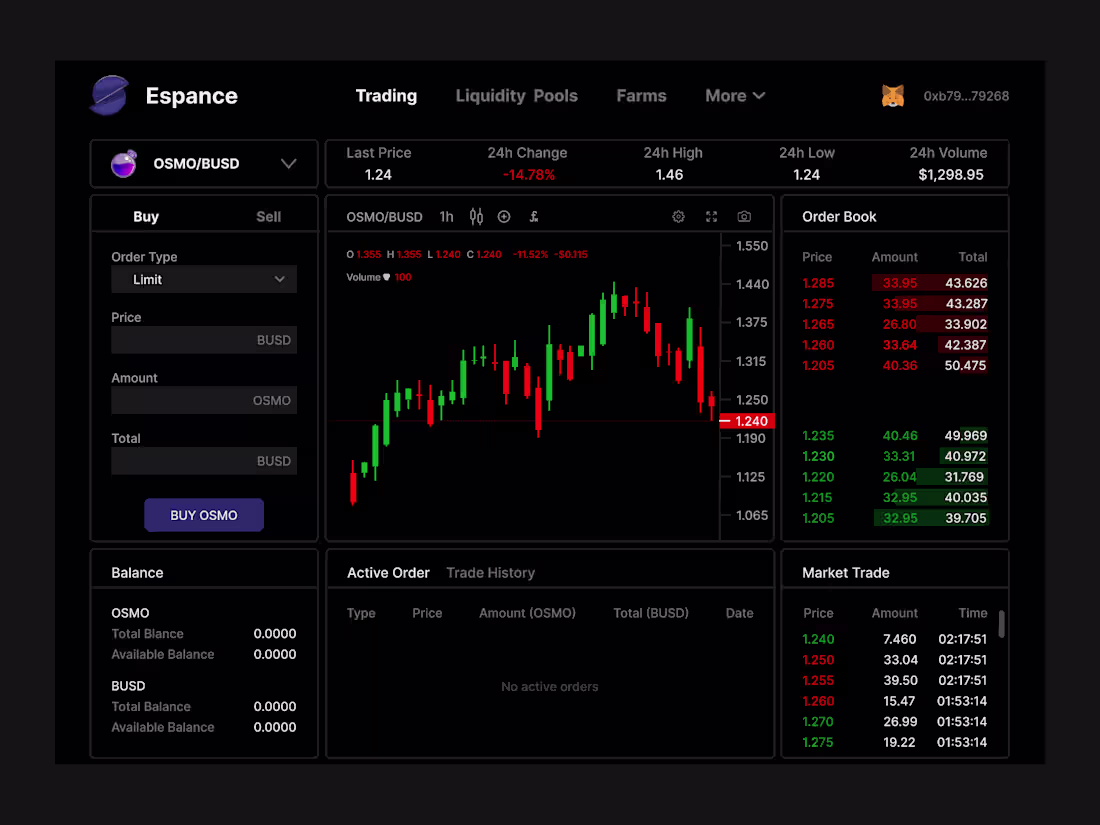Screen dimensions: 1100x825
Task: Click the Espance planet logo
Action: pos(109,95)
